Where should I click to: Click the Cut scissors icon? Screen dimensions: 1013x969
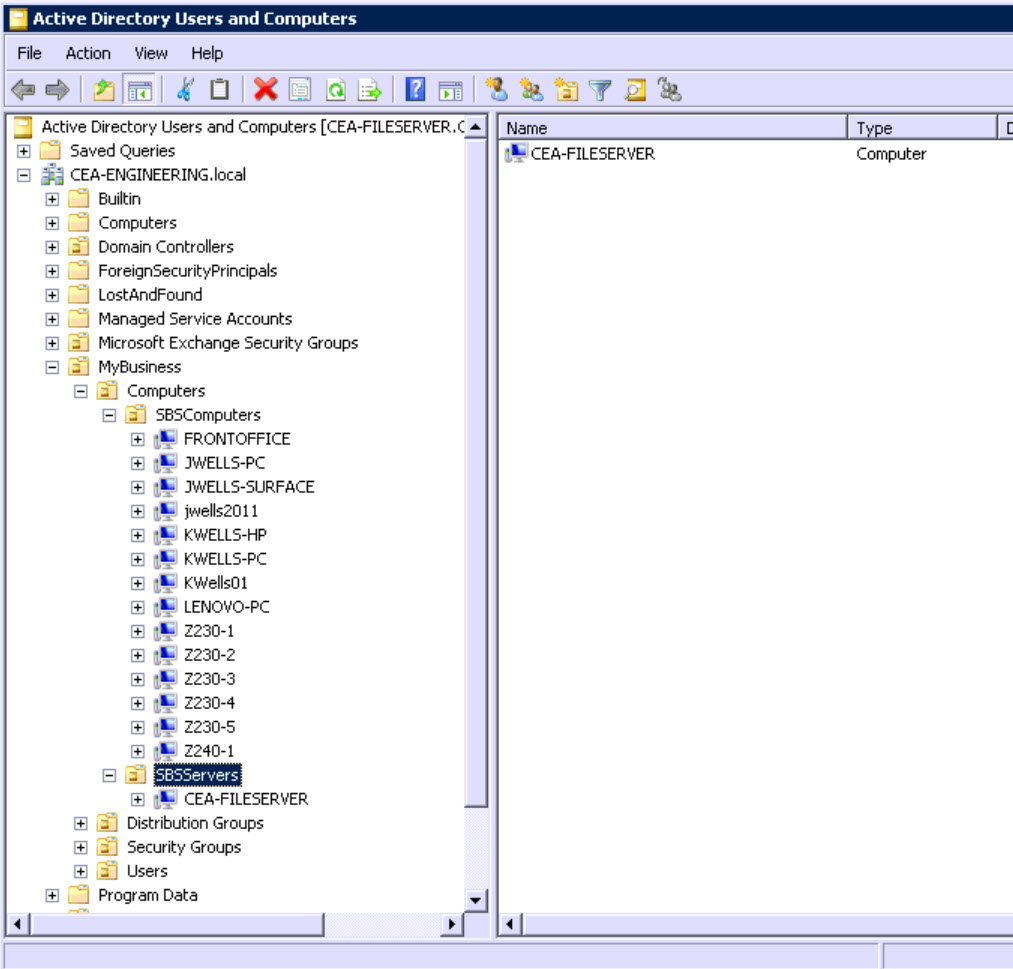click(185, 90)
